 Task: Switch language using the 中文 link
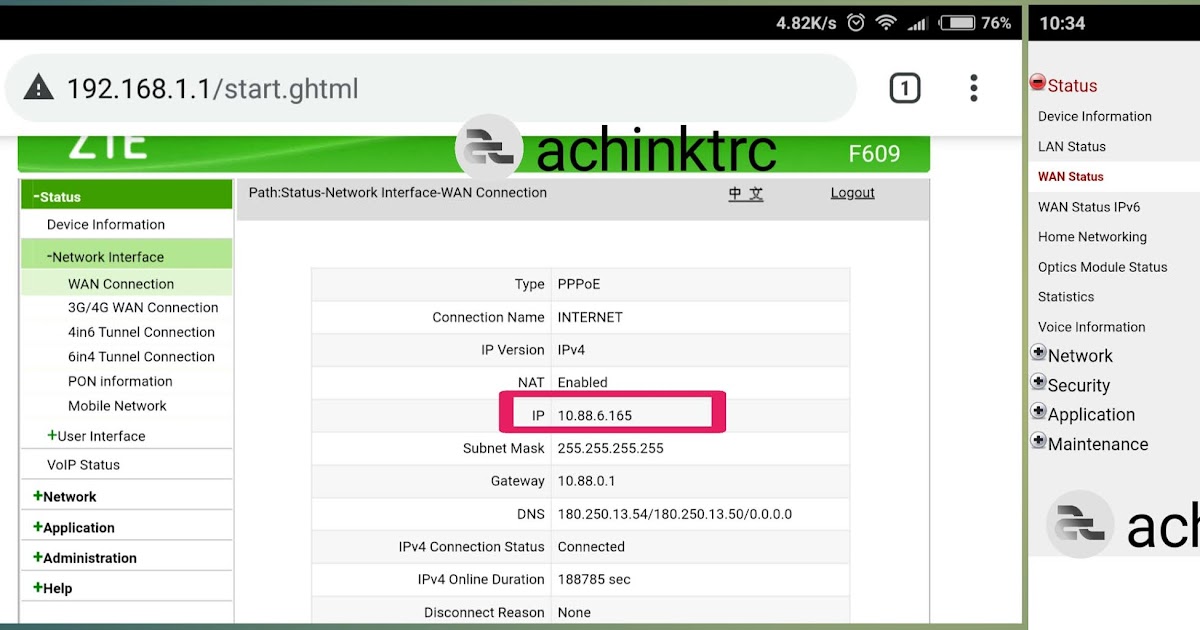click(x=745, y=192)
